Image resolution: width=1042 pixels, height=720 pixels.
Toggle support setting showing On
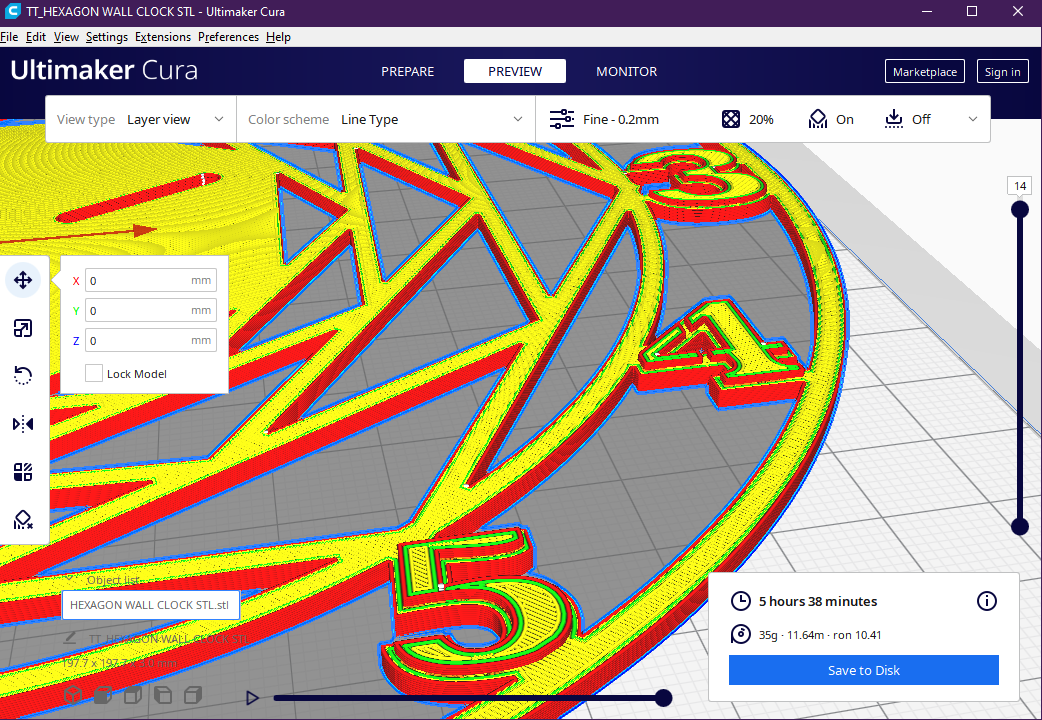[x=831, y=119]
